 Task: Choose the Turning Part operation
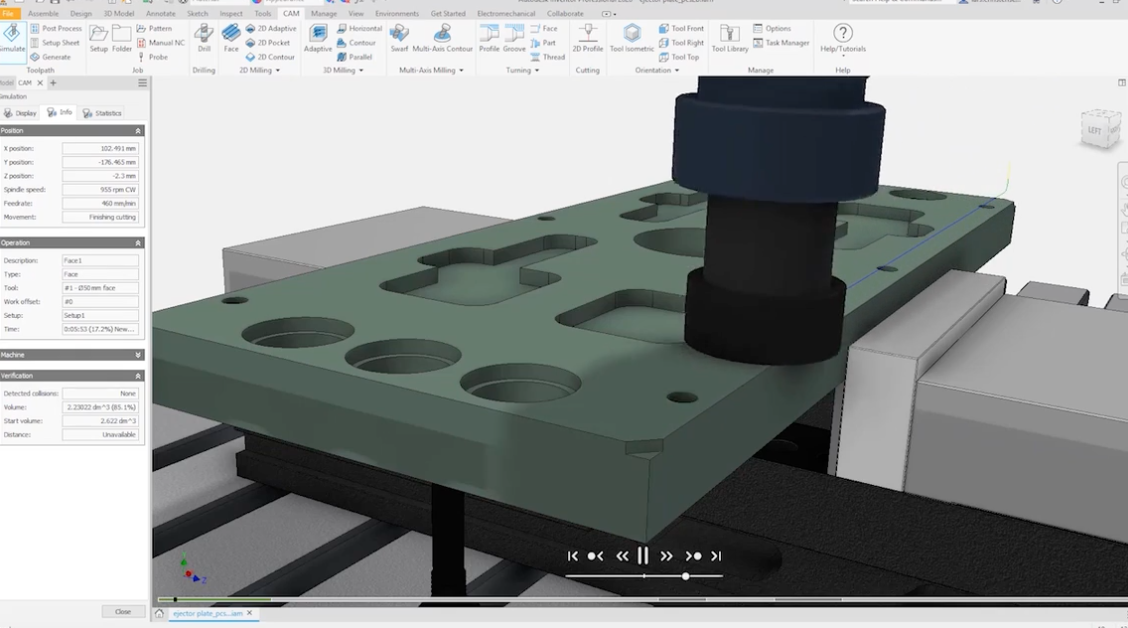(543, 42)
